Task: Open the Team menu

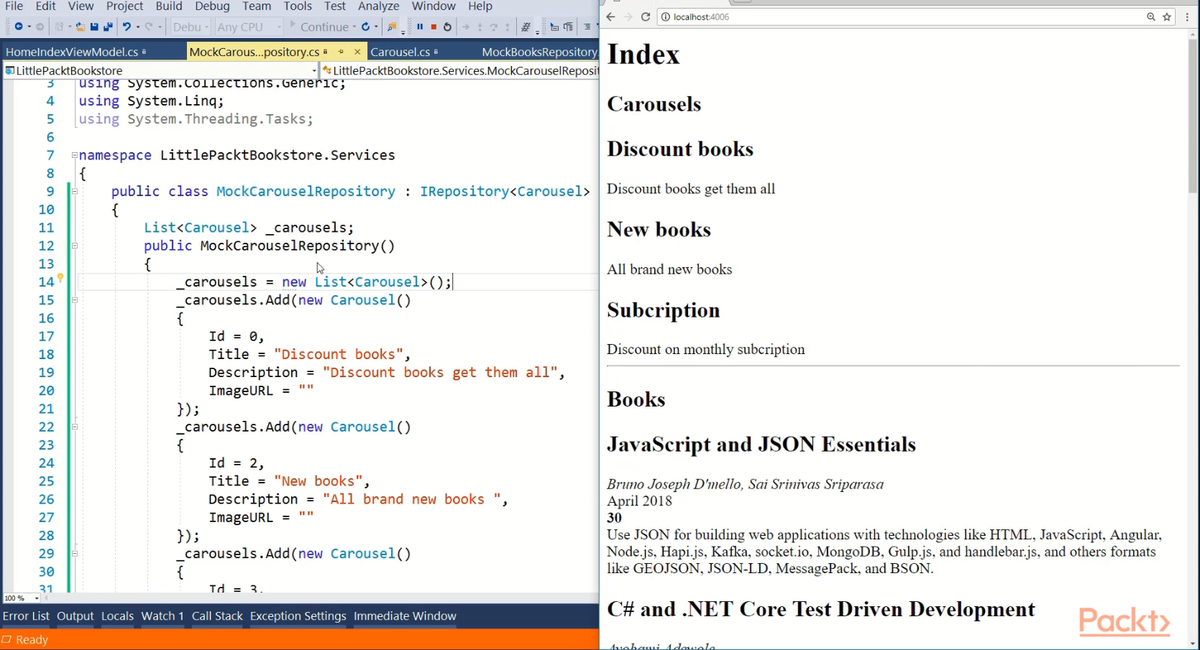Action: point(257,6)
